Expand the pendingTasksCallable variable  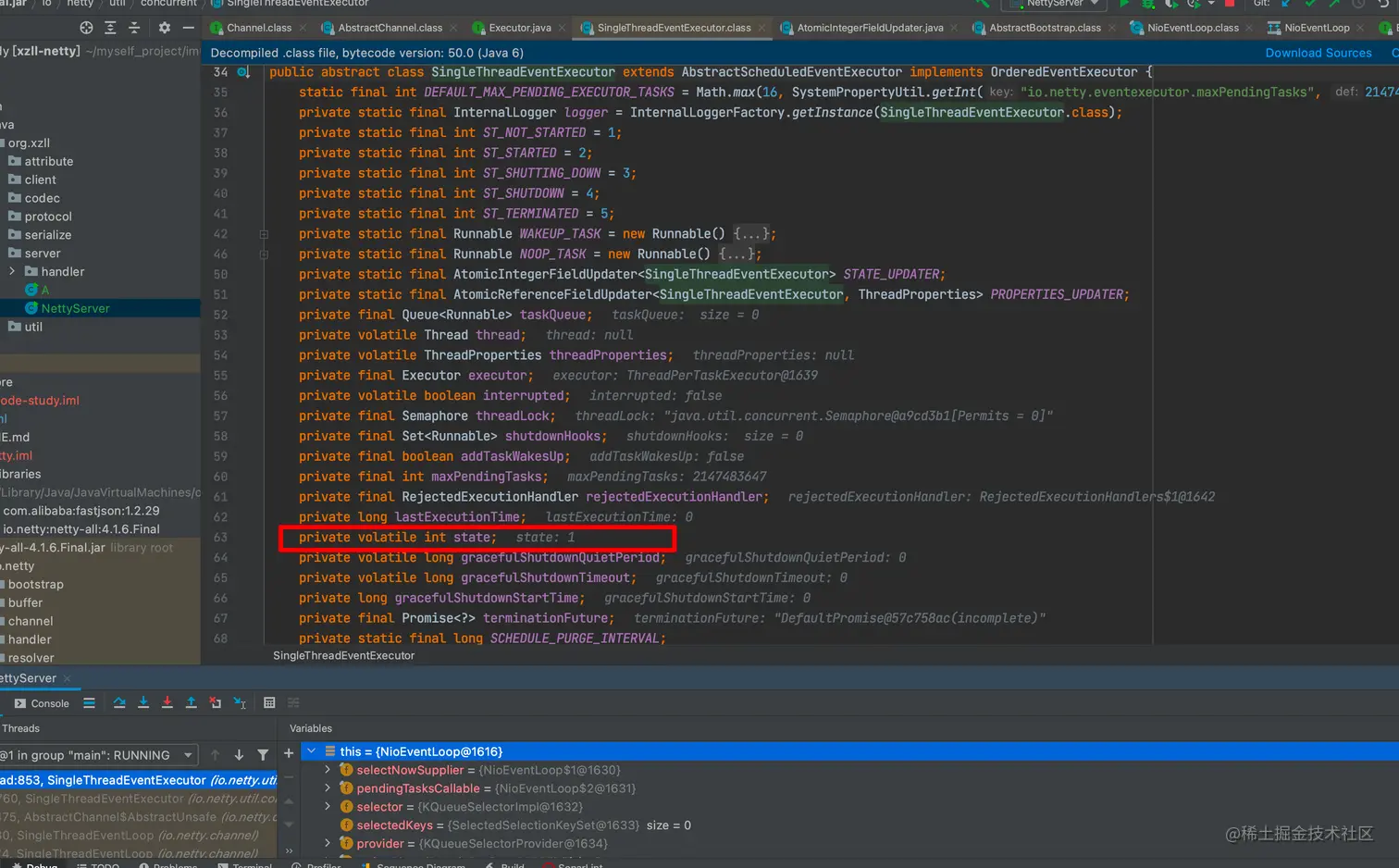pos(328,788)
